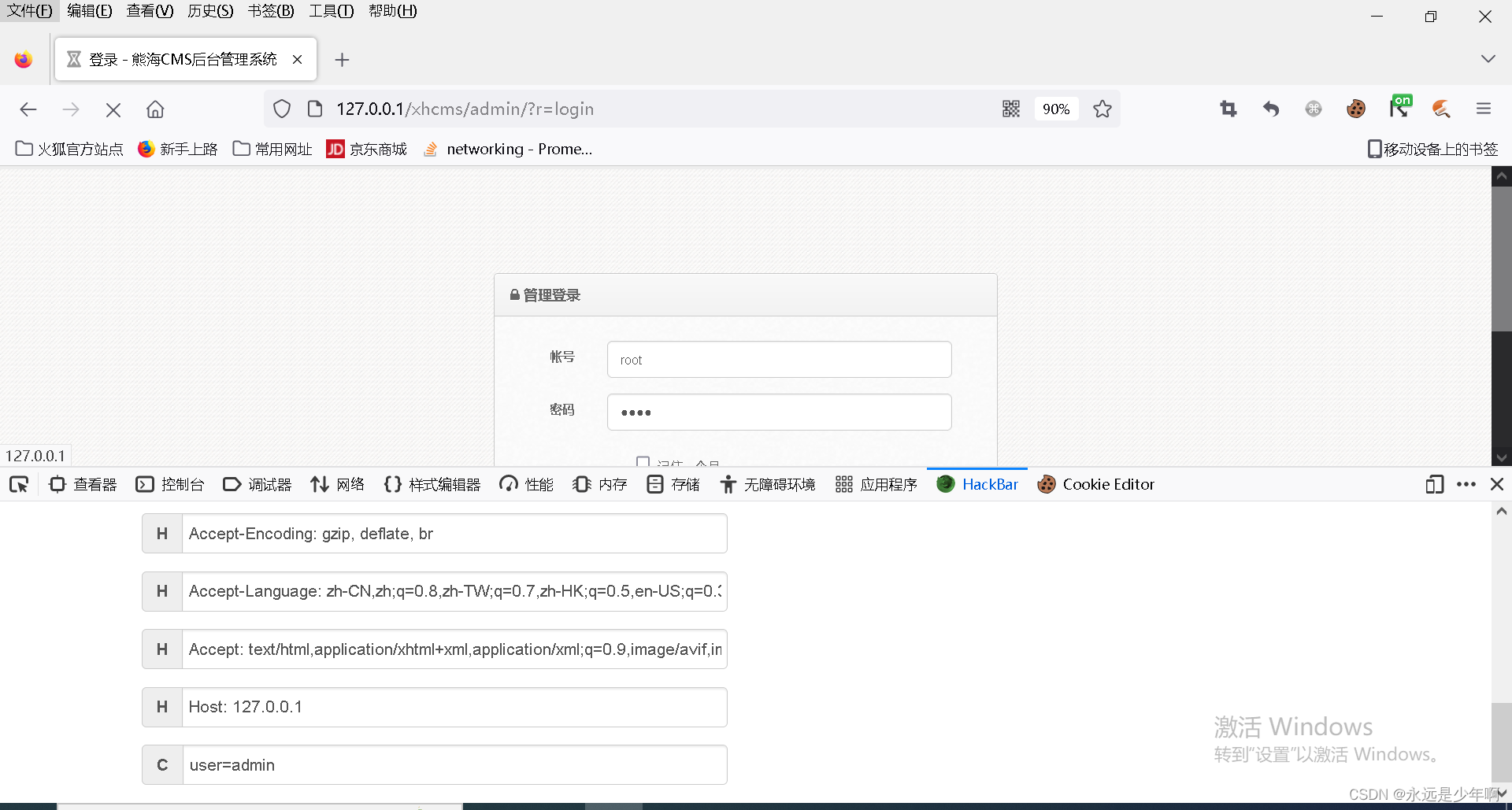Switch to 无障碍环境 tab
Screen dimensions: 1512x810
tap(768, 484)
